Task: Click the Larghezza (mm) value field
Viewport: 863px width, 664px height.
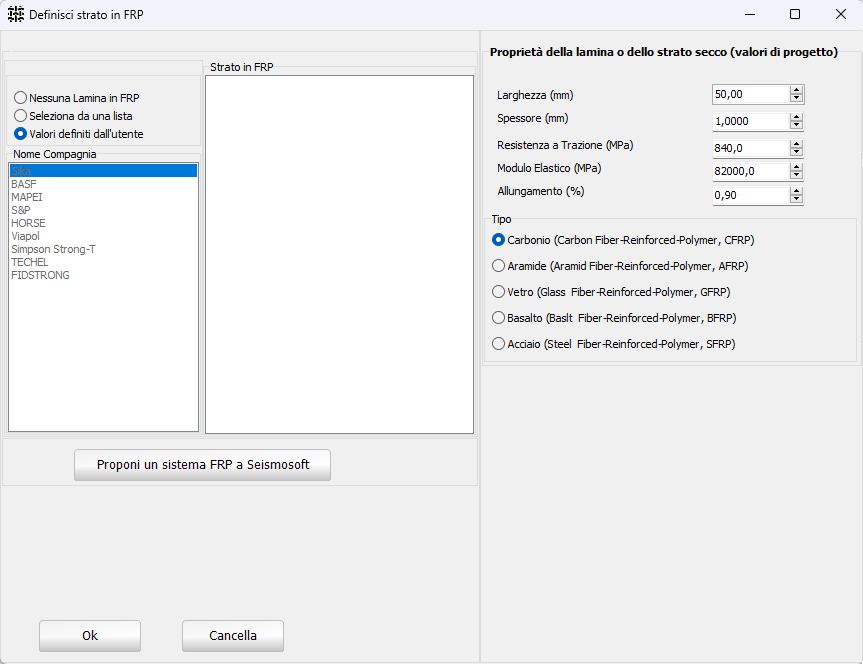Action: coord(751,94)
